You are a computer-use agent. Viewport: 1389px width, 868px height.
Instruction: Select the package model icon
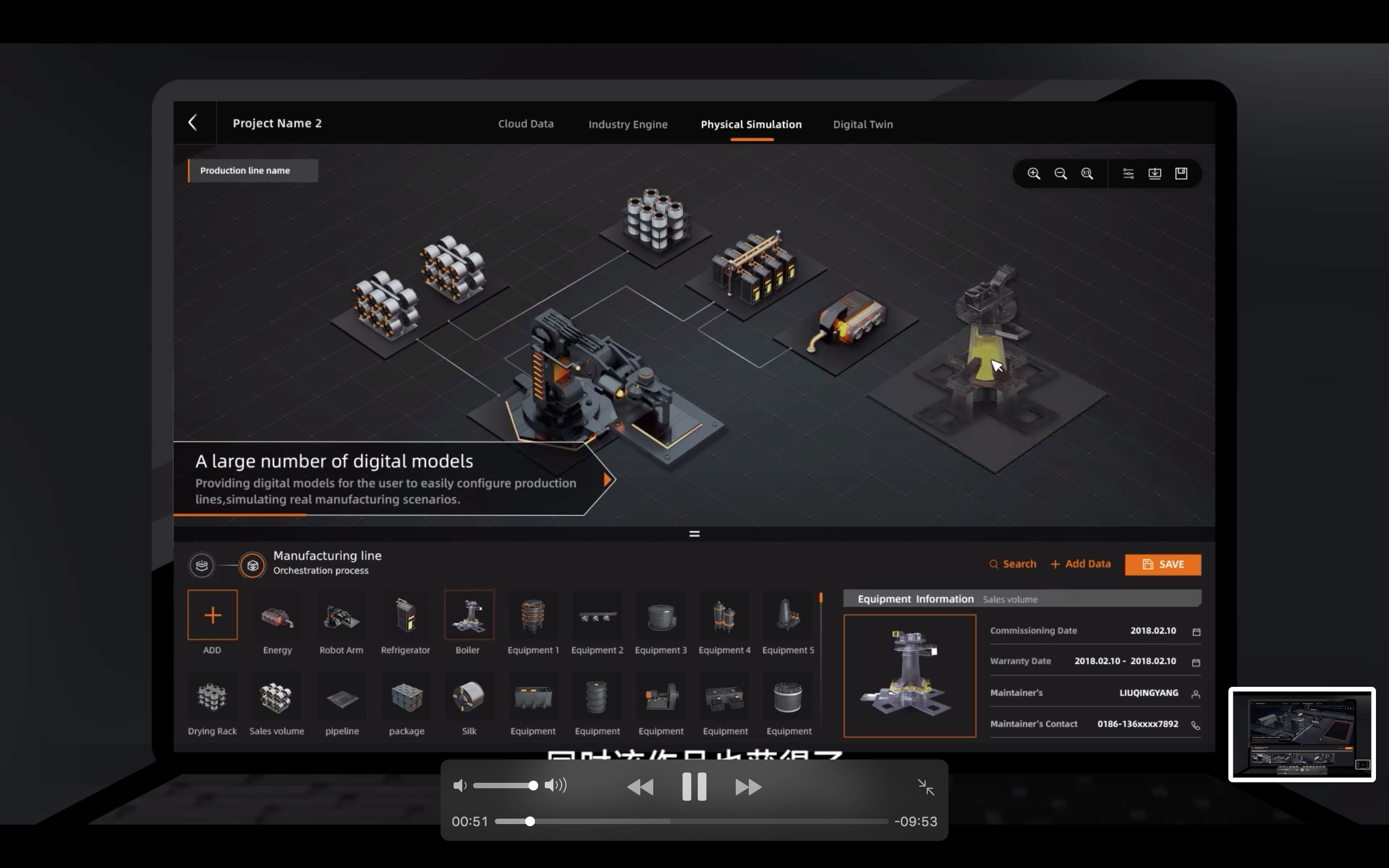(x=406, y=697)
